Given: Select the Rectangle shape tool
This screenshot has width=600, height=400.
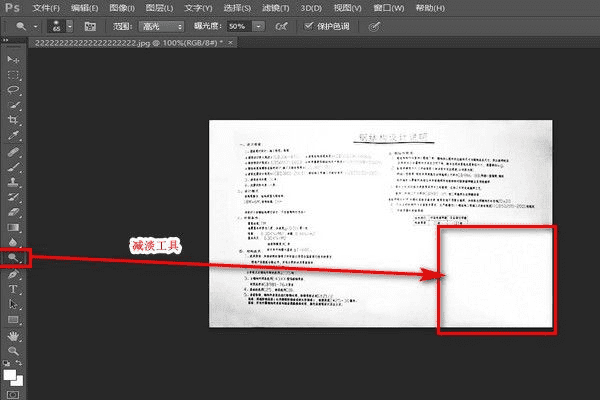Looking at the screenshot, I should (x=13, y=320).
